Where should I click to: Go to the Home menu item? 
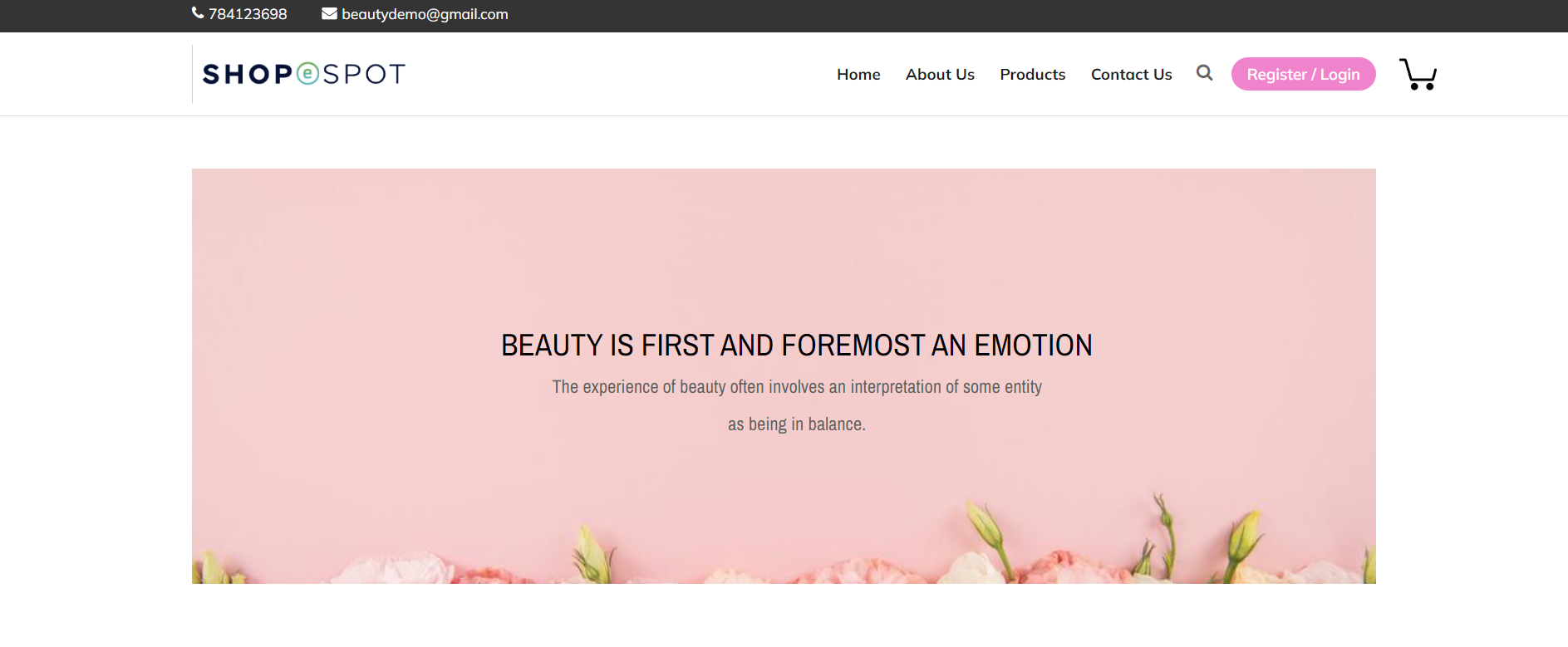point(858,74)
